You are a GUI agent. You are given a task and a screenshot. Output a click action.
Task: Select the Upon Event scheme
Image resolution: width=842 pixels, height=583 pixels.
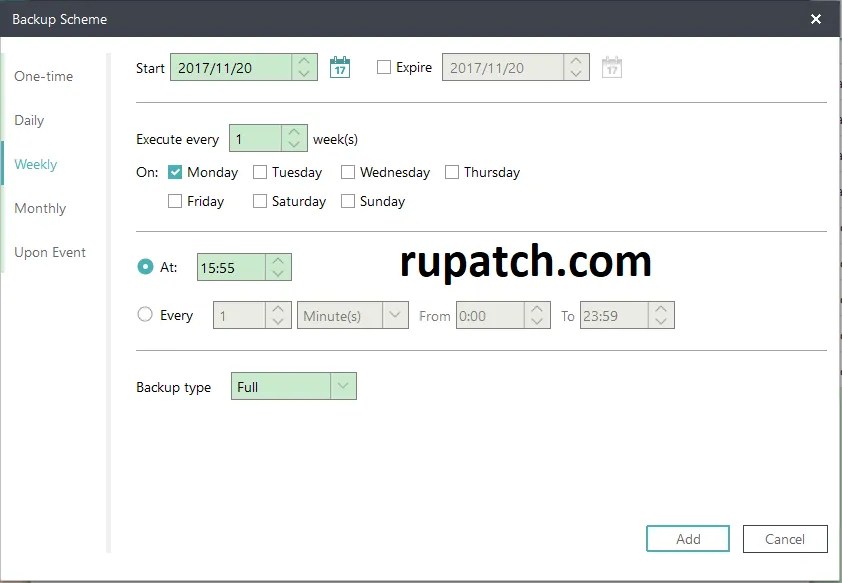click(x=50, y=252)
